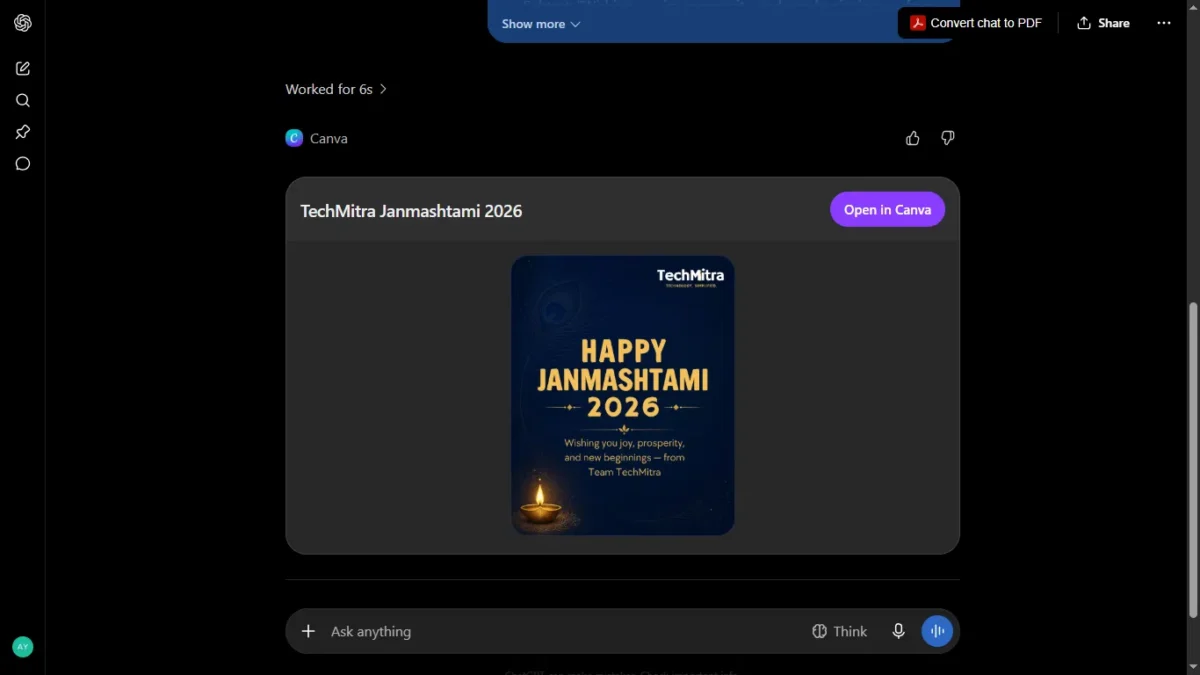Open the search chats magnifier icon
This screenshot has height=675, width=1200.
tap(23, 100)
